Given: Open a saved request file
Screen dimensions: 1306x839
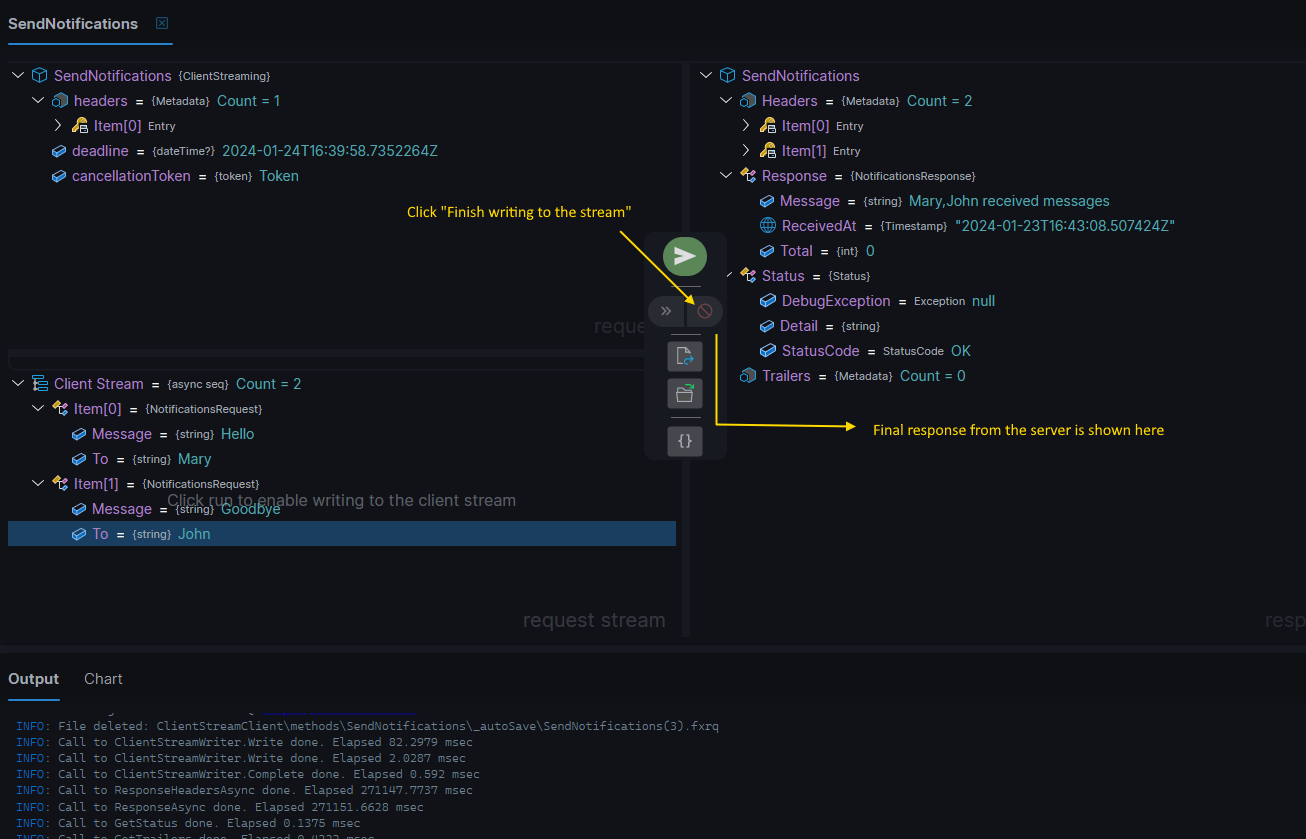Looking at the screenshot, I should 685,393.
